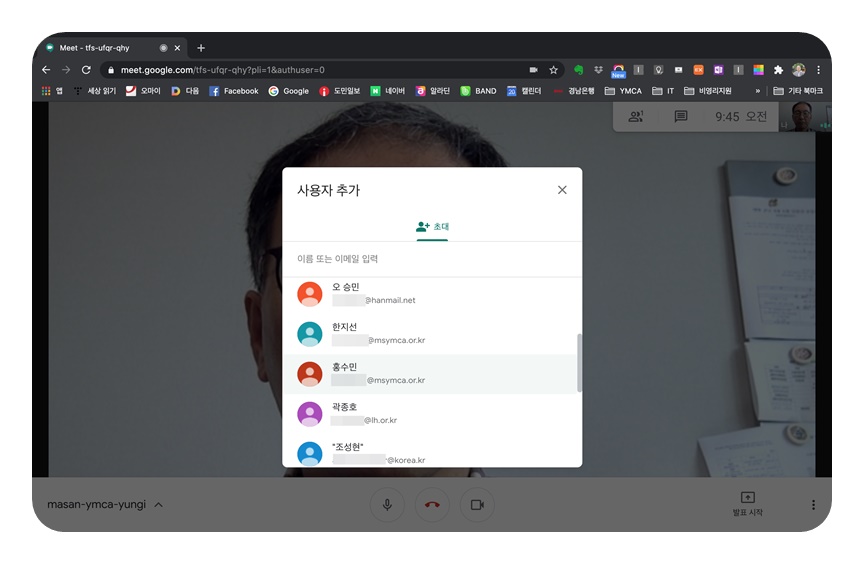Open the Chrome three-dot menu
864x564 pixels.
(818, 70)
